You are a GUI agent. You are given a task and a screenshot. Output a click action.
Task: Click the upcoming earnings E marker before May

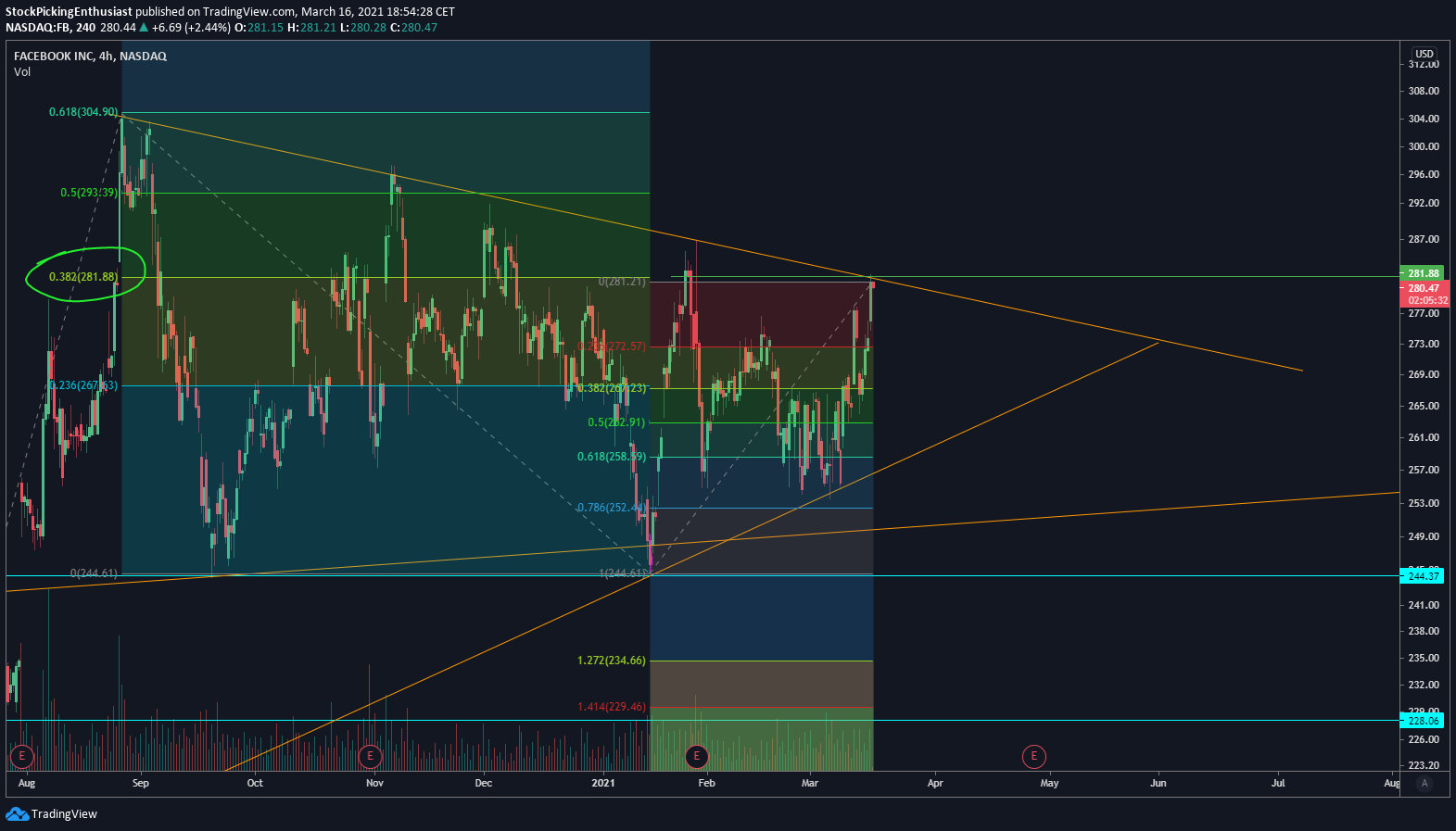tap(1033, 756)
